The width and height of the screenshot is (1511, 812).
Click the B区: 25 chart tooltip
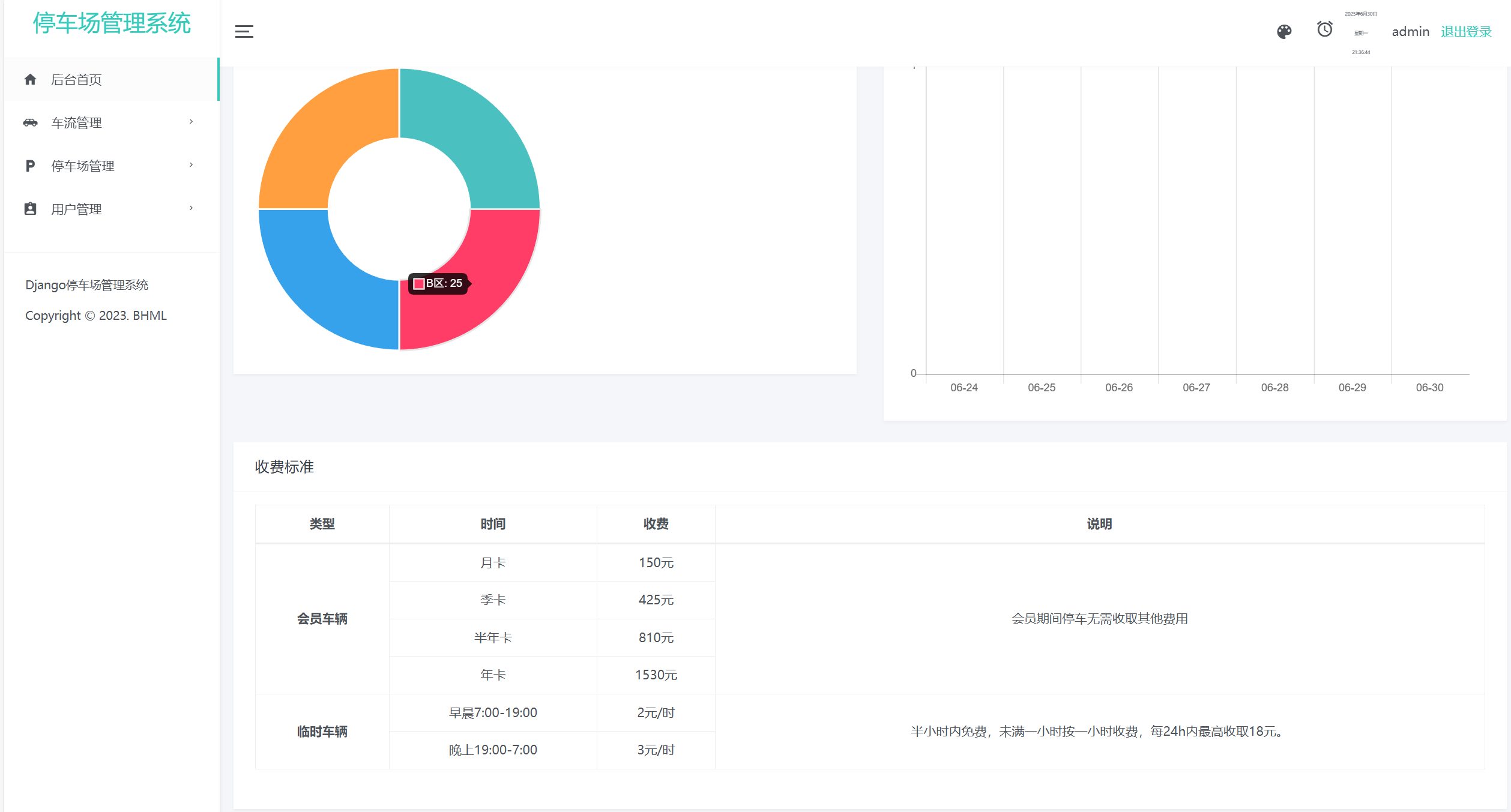coord(439,283)
